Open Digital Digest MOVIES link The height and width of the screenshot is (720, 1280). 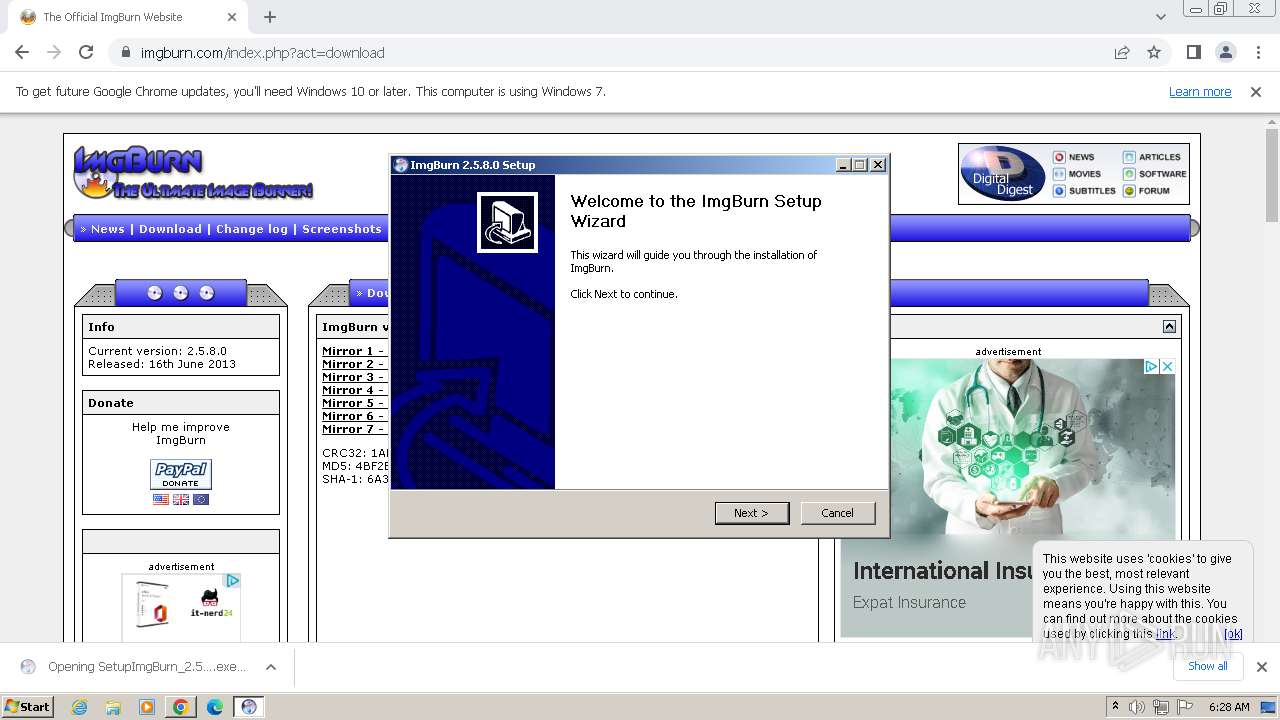(x=1076, y=174)
